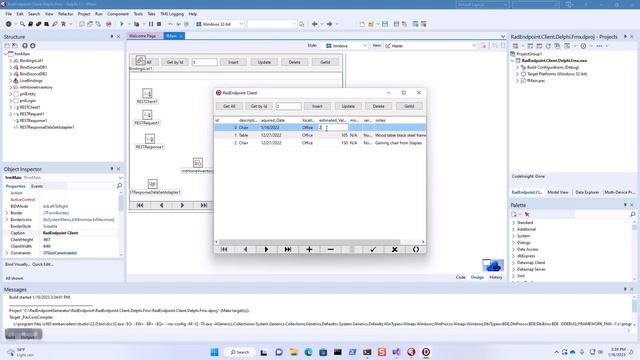Expand Build Configurations node in Projects
The width and height of the screenshot is (640, 360).
(518, 67)
